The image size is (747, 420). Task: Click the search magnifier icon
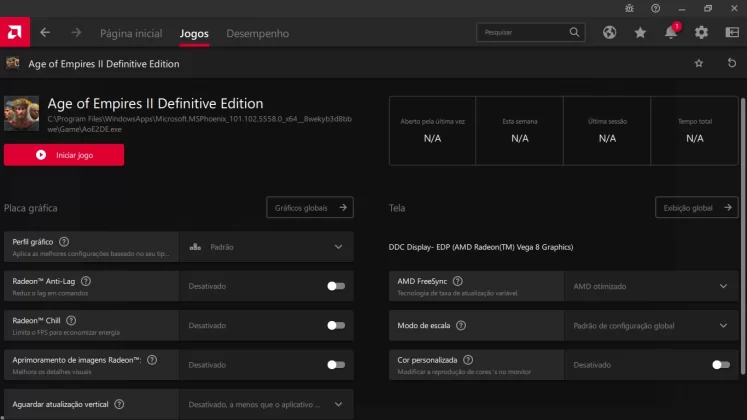tap(574, 32)
